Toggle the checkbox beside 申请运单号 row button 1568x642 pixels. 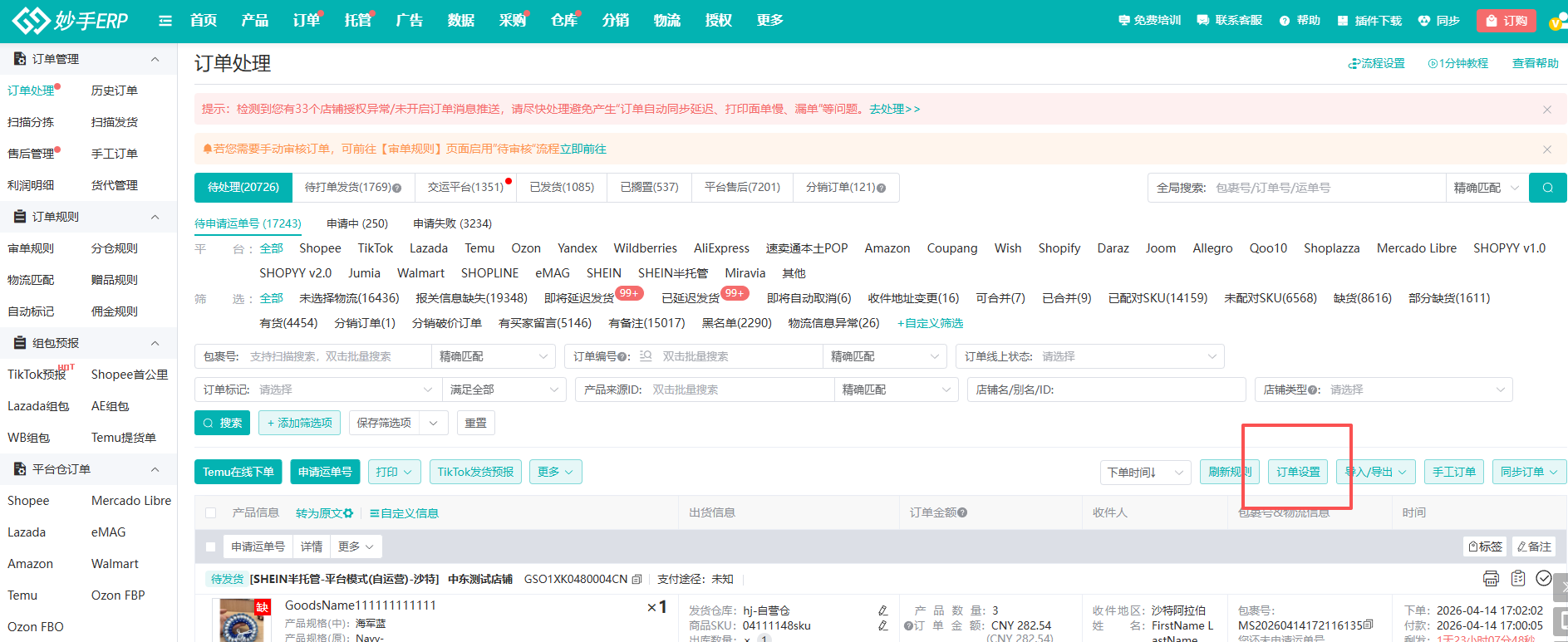[210, 546]
